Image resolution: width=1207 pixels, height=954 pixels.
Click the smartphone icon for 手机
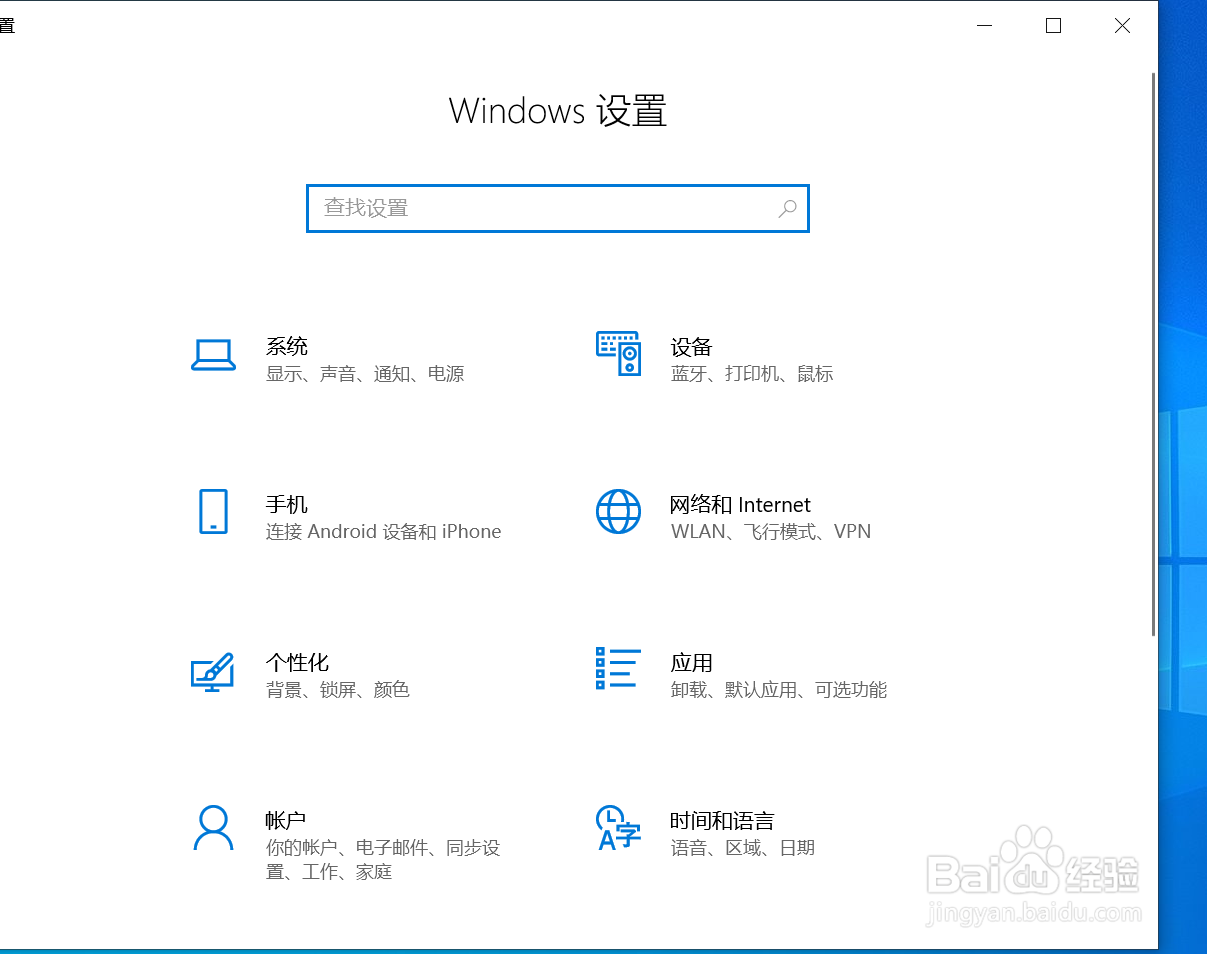click(213, 513)
